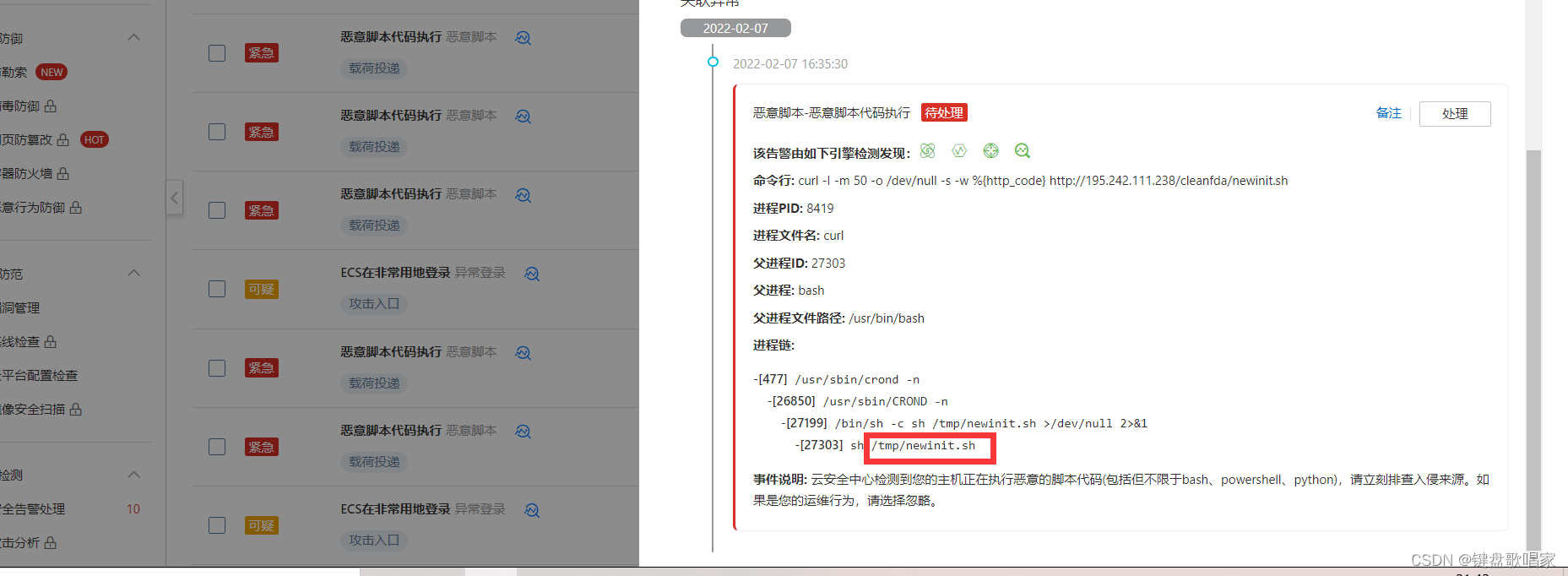
Task: Click the 处理 button in alert details
Action: pos(1455,114)
